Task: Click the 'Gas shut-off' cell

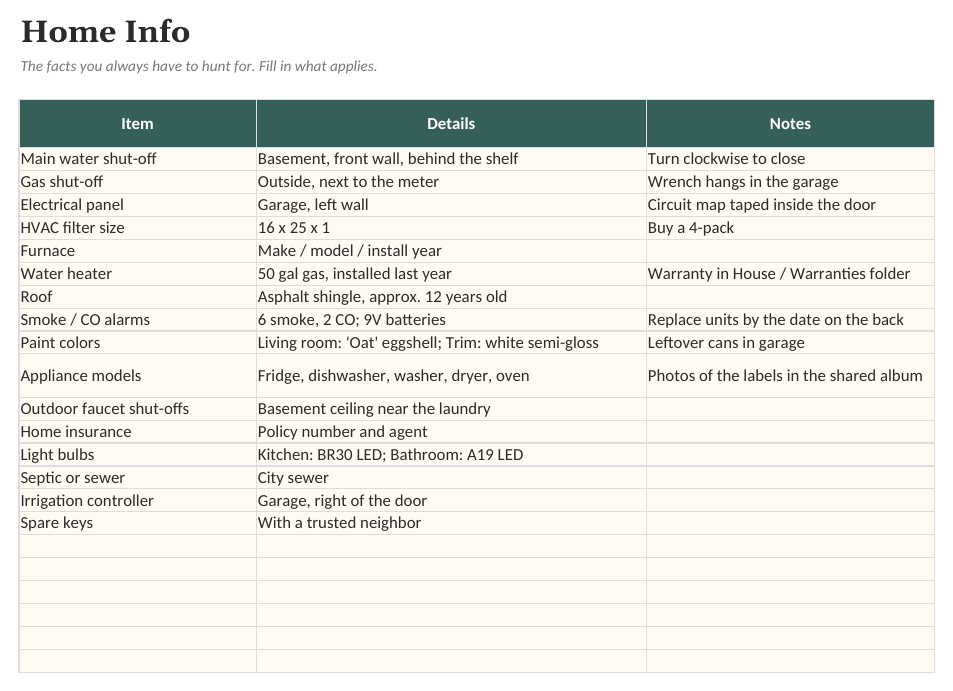Action: [x=138, y=182]
